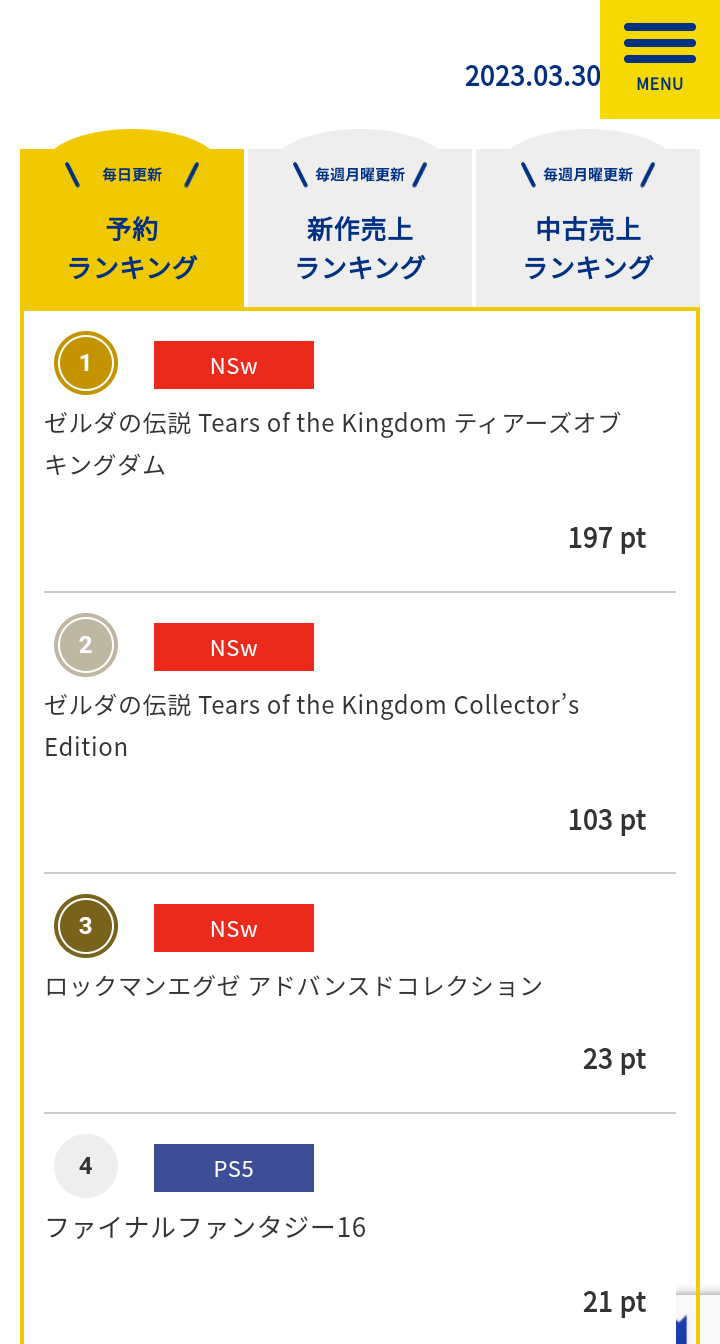
Task: Switch to the 新作売上ランキング tab
Action: coord(360,229)
